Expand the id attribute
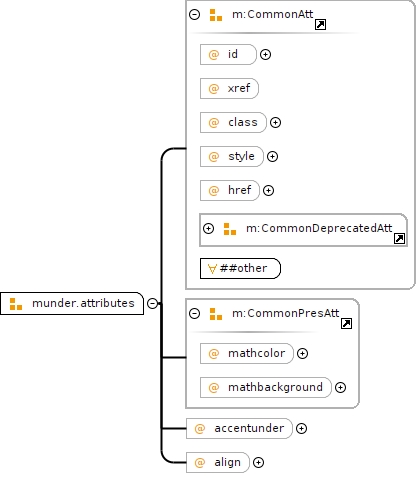The height and width of the screenshot is (478, 417). coord(265,55)
